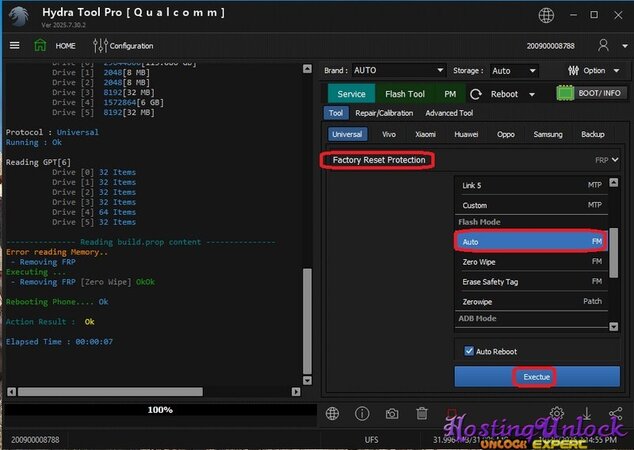Open the Storage dropdown
634x450 pixels.
tap(514, 71)
